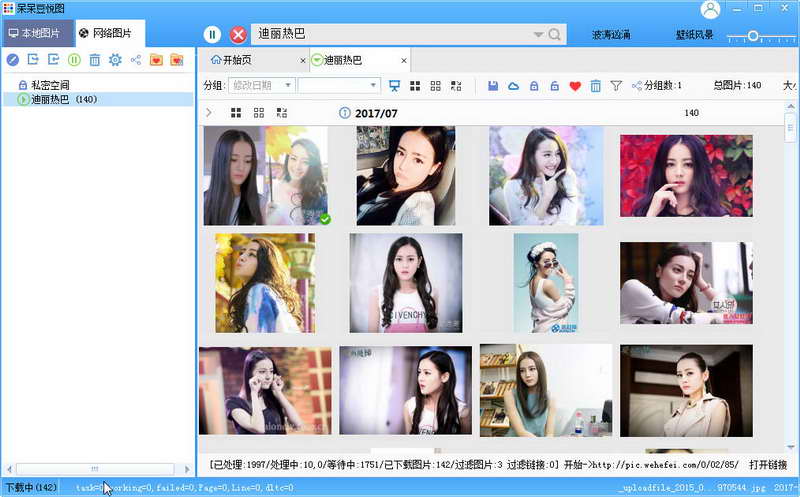The image size is (800, 497).
Task: Switch to the 本地图片 tab
Action: [35, 33]
